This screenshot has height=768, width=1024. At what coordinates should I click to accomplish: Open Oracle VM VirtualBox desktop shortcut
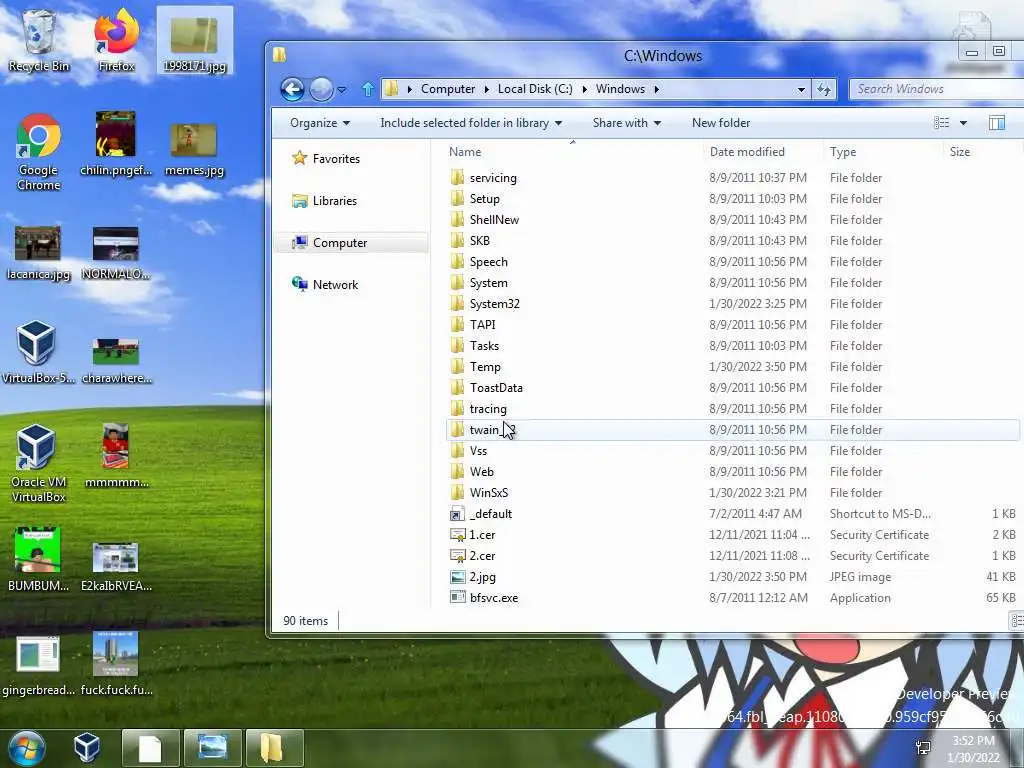pyautogui.click(x=39, y=464)
